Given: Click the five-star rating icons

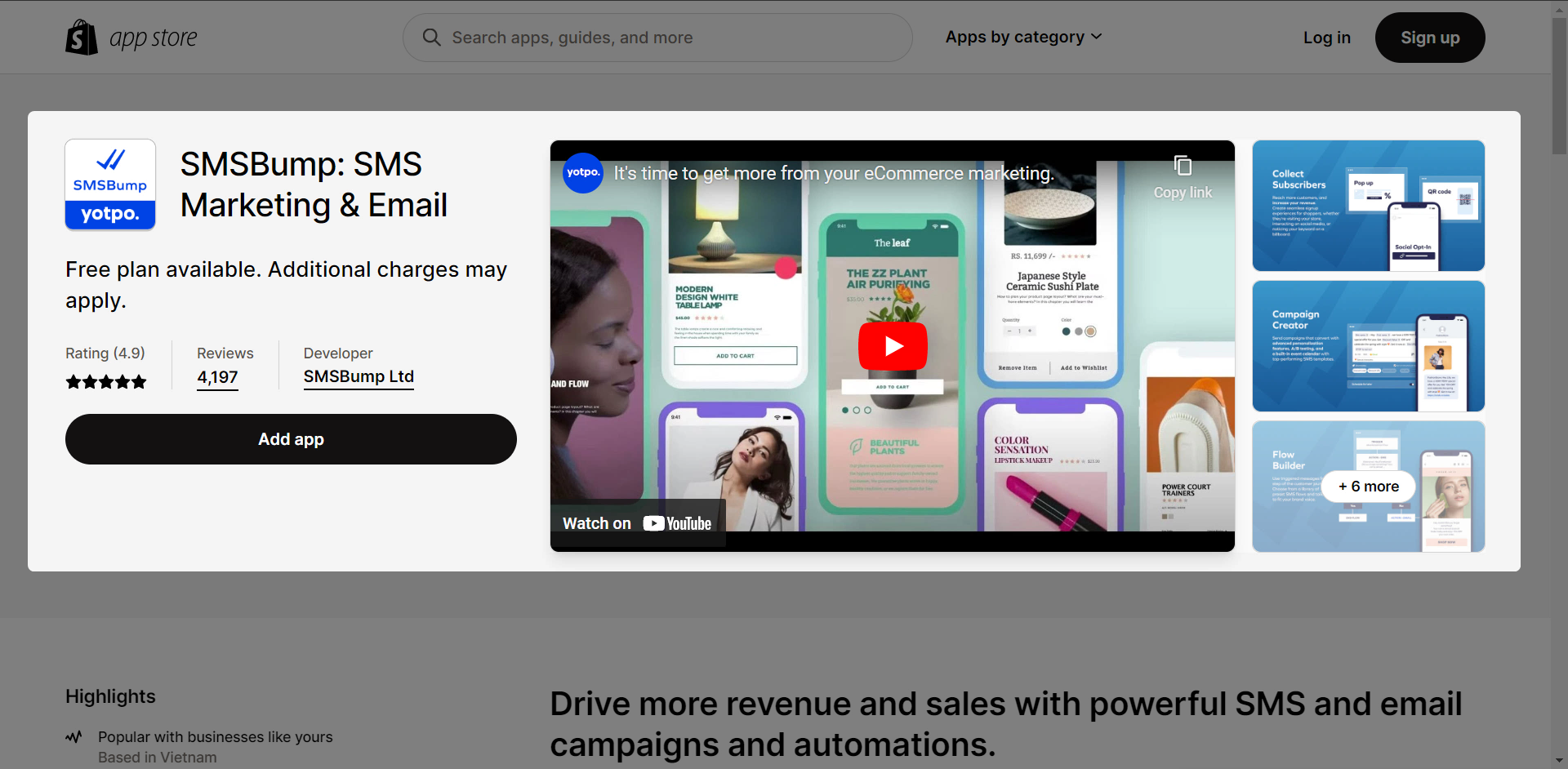Looking at the screenshot, I should click(x=106, y=381).
